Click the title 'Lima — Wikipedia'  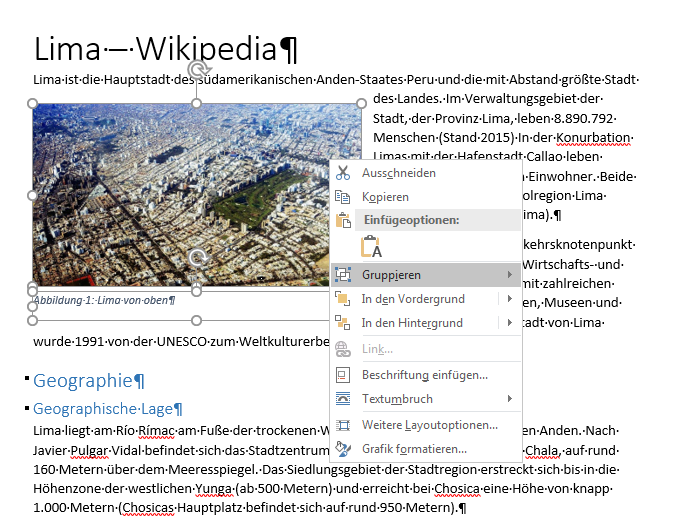166,49
